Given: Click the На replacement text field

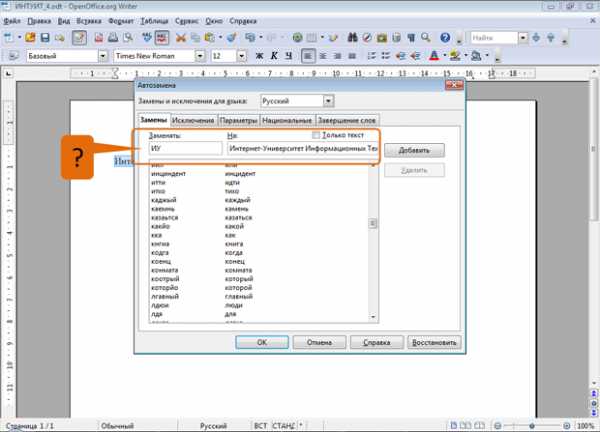Looking at the screenshot, I should pyautogui.click(x=302, y=148).
